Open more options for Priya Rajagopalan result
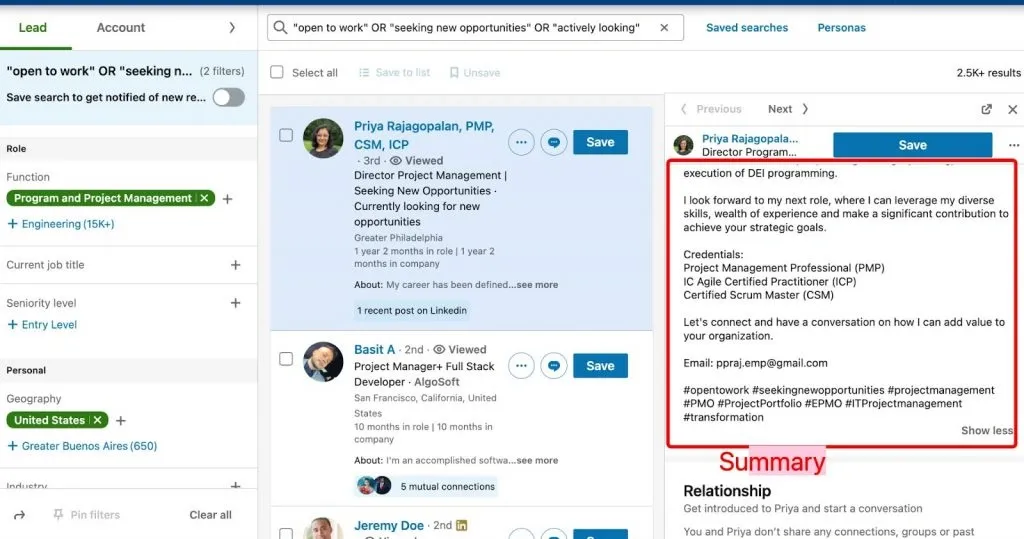 pyautogui.click(x=521, y=142)
